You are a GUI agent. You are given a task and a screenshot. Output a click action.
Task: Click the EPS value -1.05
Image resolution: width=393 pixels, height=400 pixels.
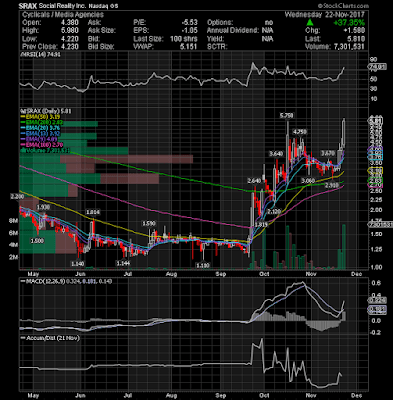point(189,31)
